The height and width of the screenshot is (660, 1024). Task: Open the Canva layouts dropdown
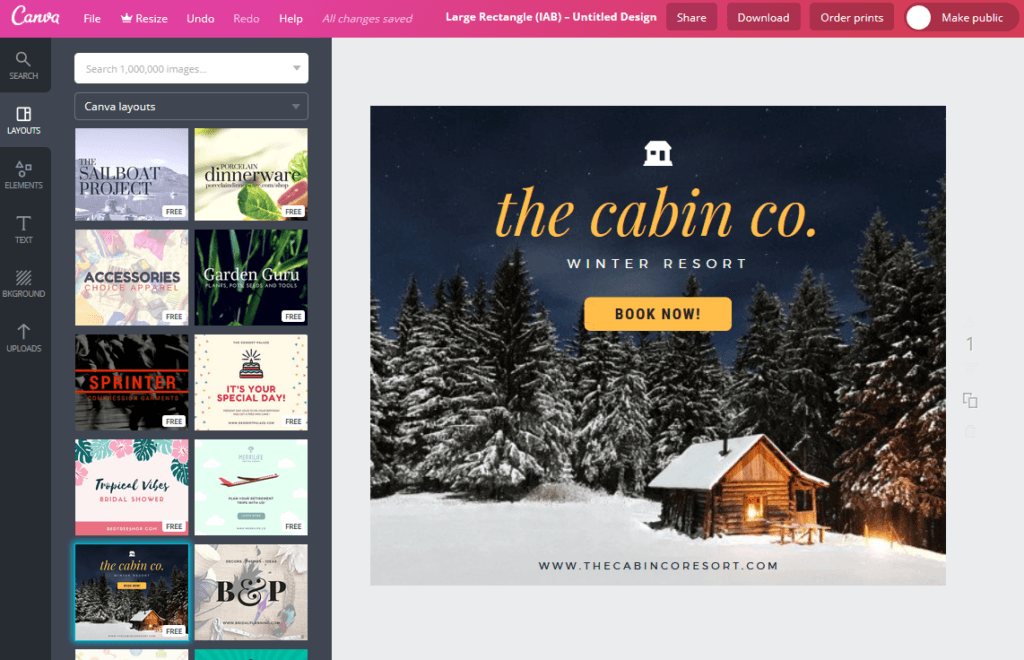tap(191, 106)
